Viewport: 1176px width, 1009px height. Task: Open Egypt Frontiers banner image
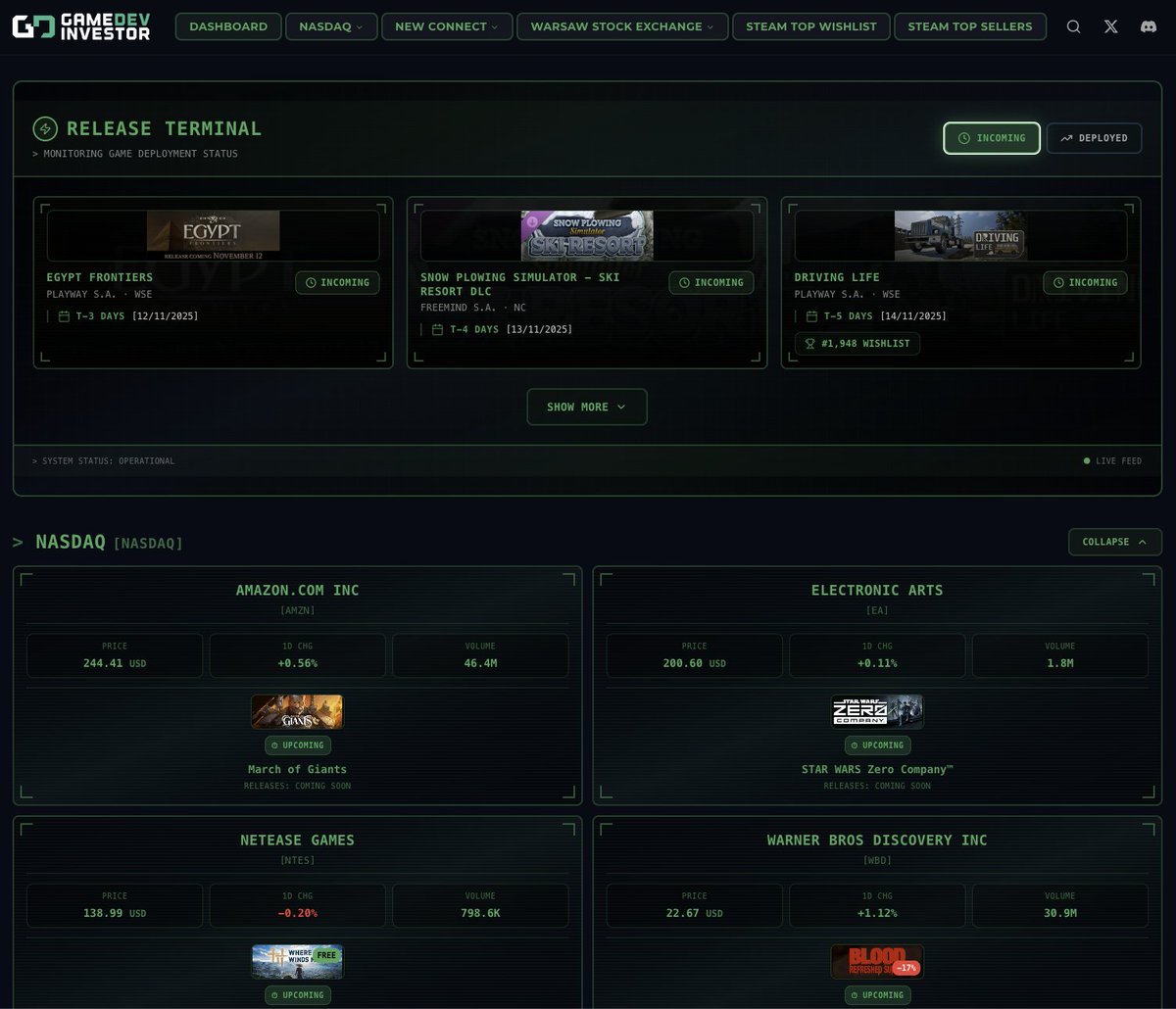point(213,235)
